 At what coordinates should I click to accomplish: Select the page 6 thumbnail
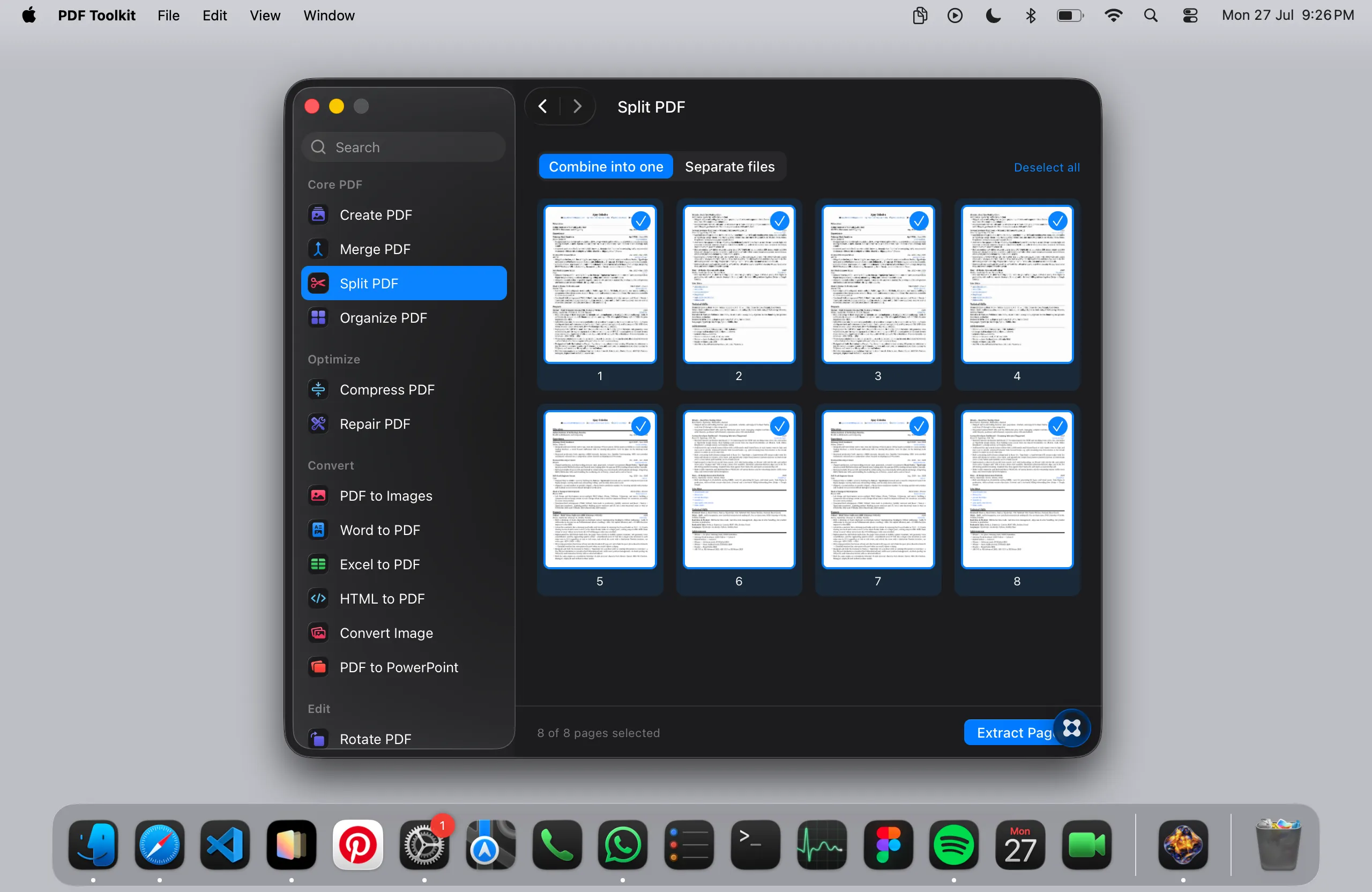click(739, 489)
